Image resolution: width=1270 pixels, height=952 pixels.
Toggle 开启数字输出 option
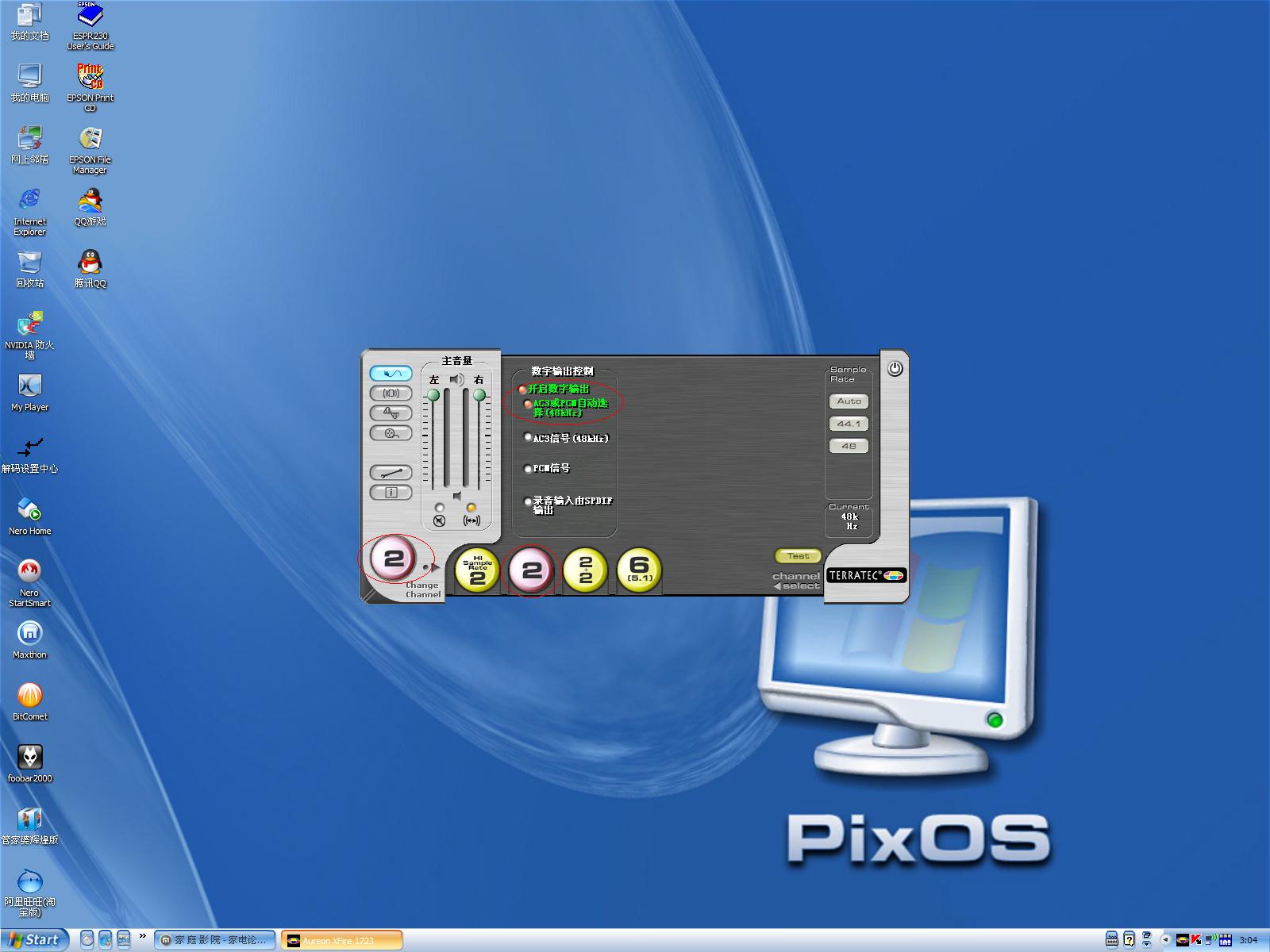click(553, 389)
